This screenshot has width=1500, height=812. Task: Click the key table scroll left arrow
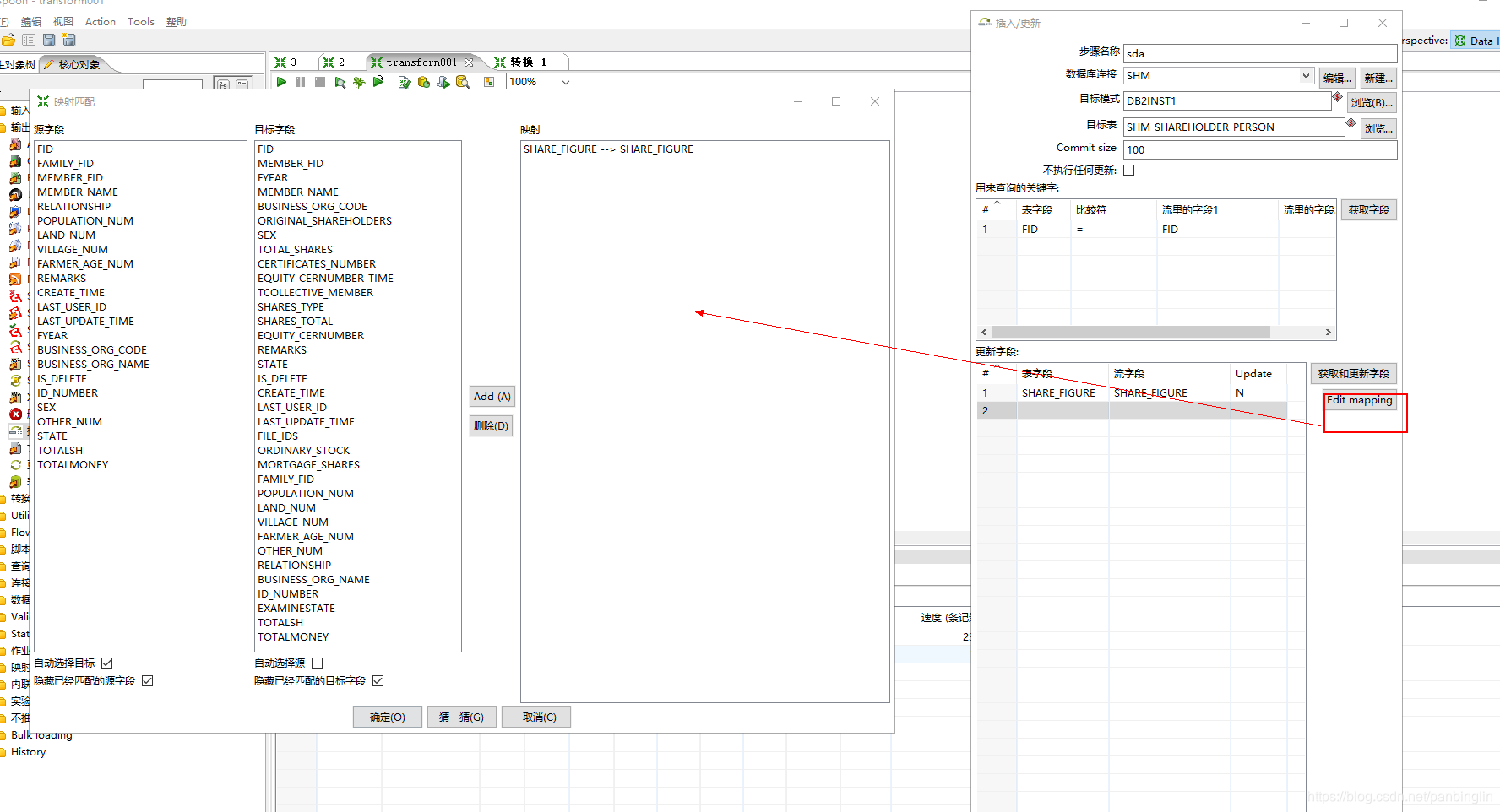[x=984, y=333]
